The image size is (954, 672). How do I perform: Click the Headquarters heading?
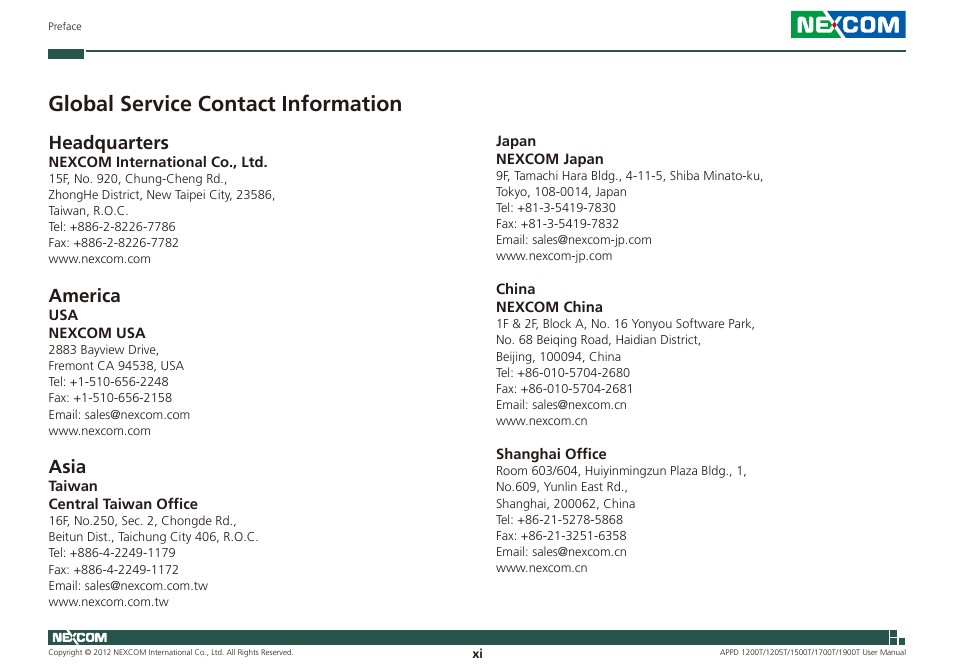pyautogui.click(x=108, y=142)
